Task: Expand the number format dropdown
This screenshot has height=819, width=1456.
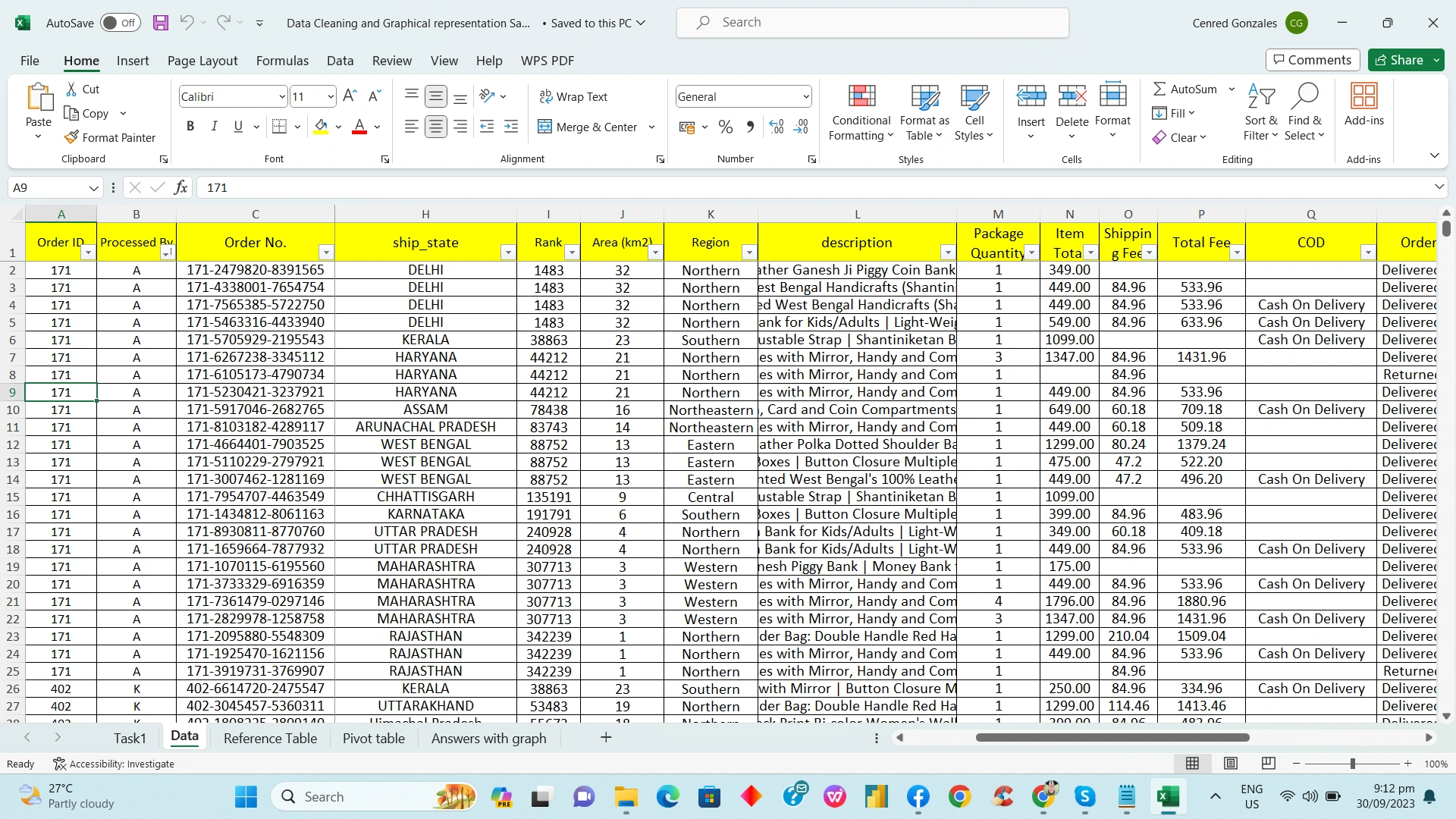Action: point(805,96)
